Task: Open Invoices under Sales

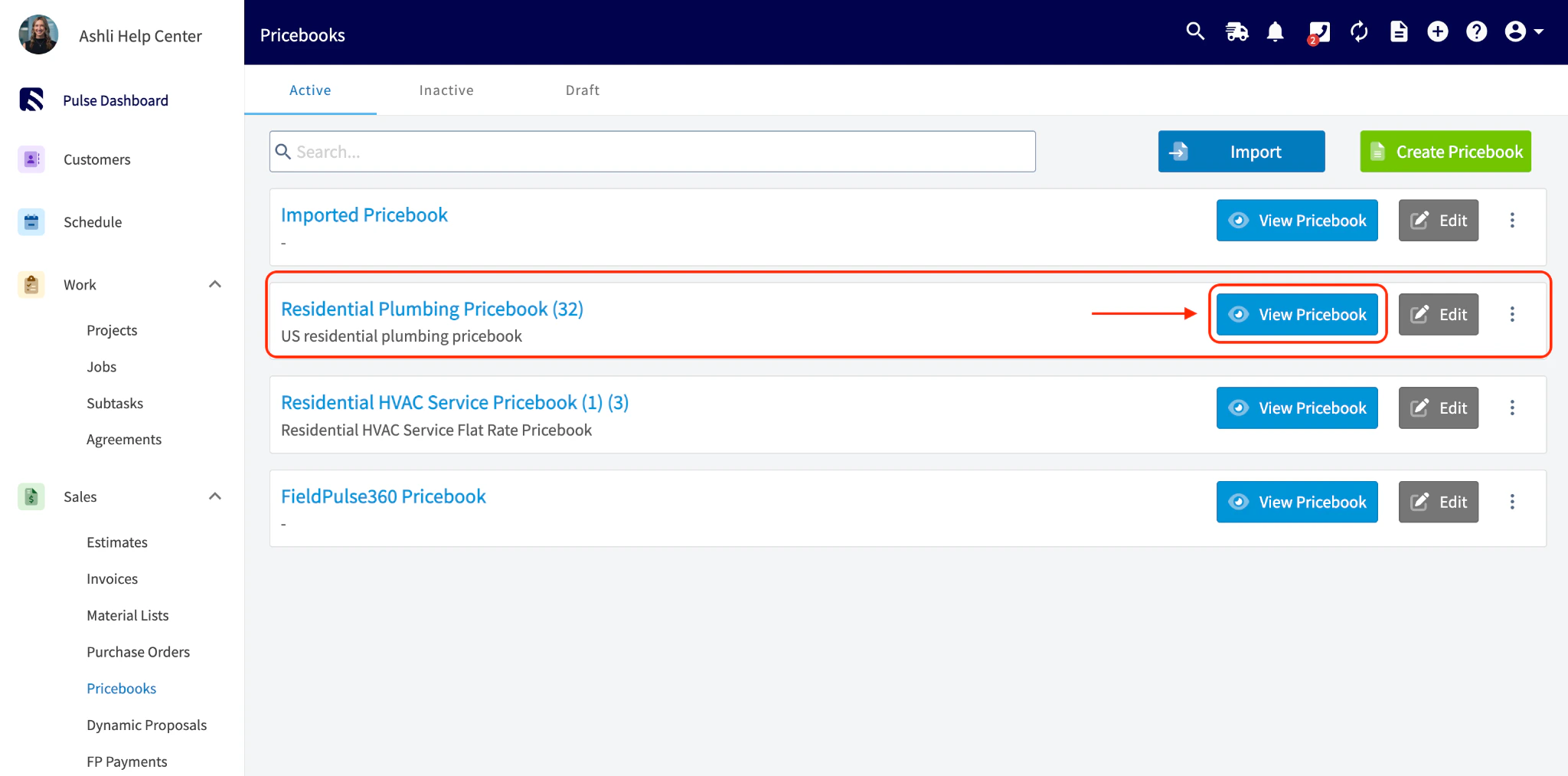Action: pyautogui.click(x=113, y=579)
